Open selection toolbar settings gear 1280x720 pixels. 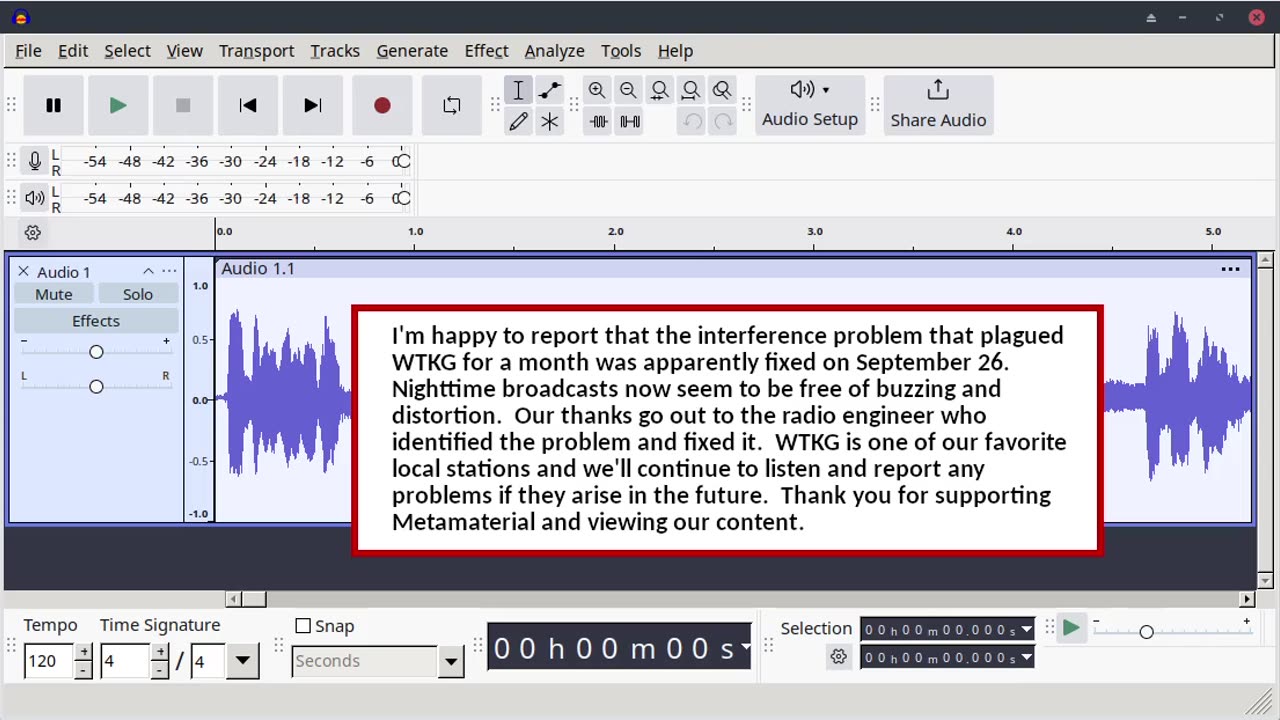(x=838, y=656)
